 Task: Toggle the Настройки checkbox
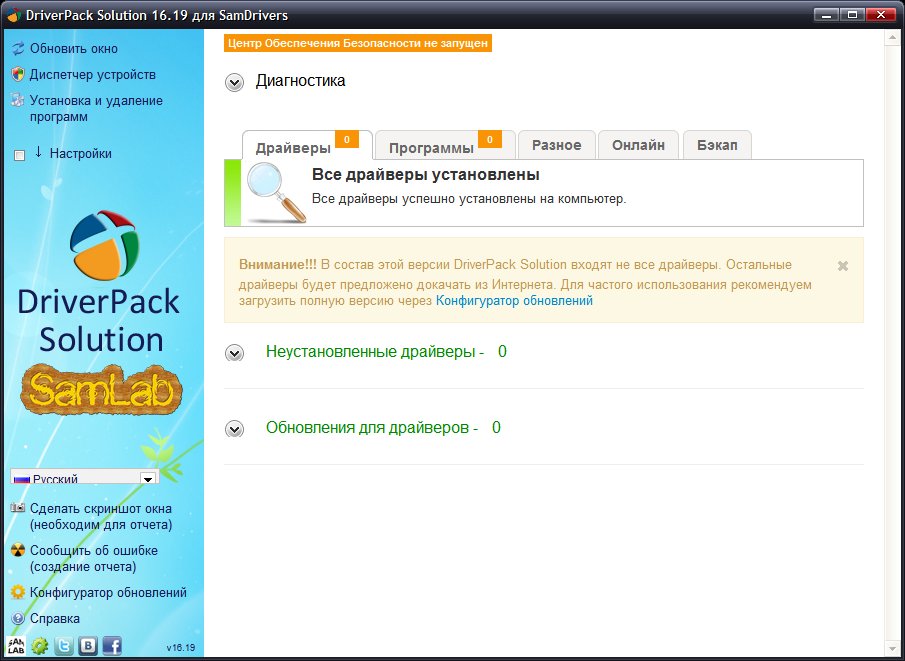click(20, 155)
